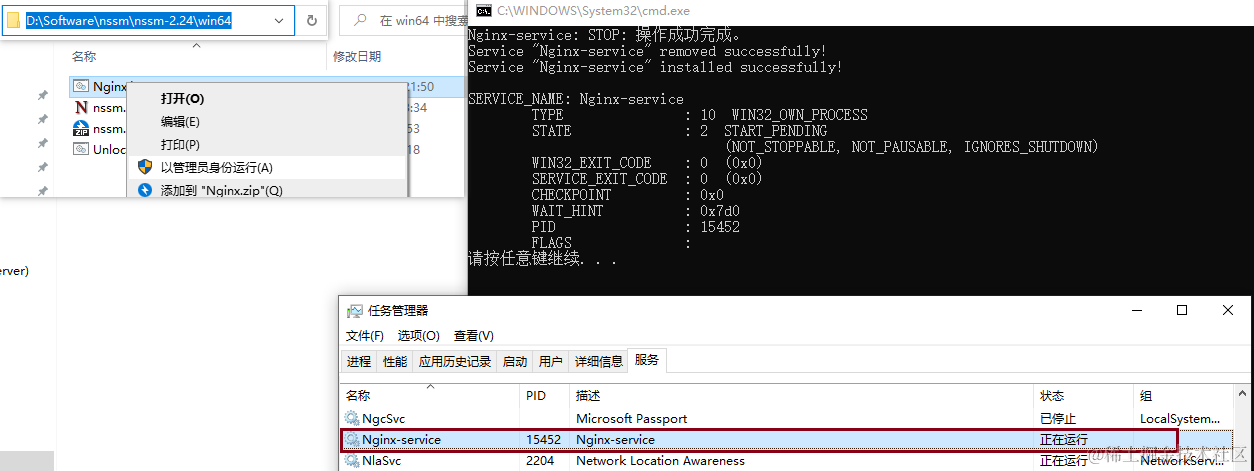This screenshot has height=471, width=1254.
Task: Select the NlaSvc service name
Action: click(x=381, y=461)
